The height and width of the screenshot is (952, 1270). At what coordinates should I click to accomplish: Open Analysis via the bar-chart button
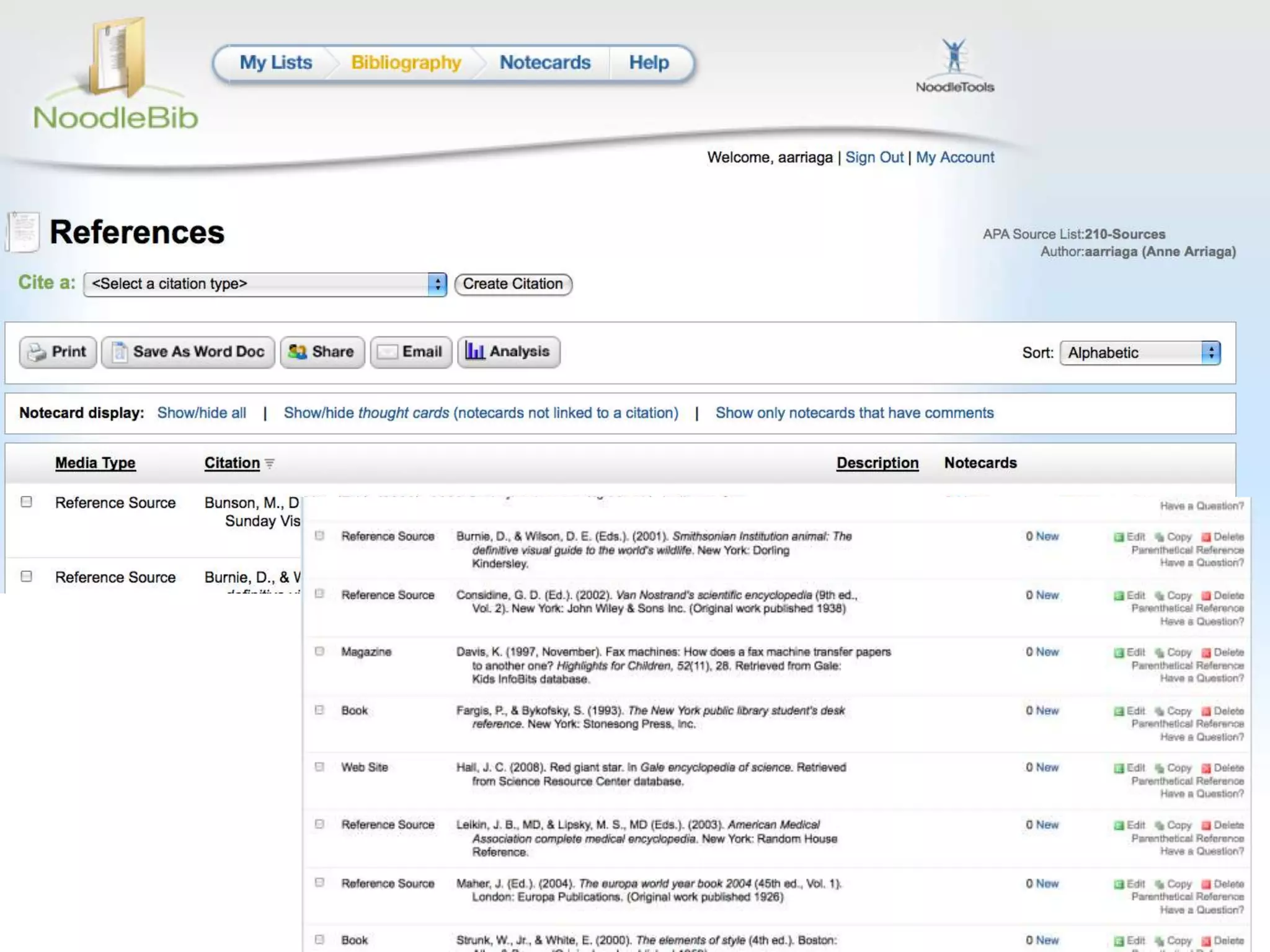point(508,352)
